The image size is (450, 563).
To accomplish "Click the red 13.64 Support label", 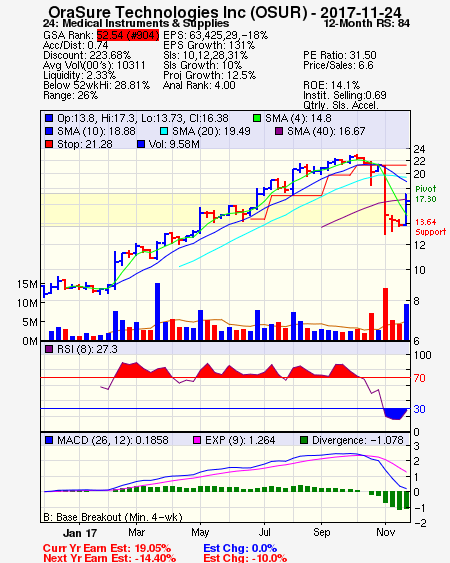I will 431,227.
